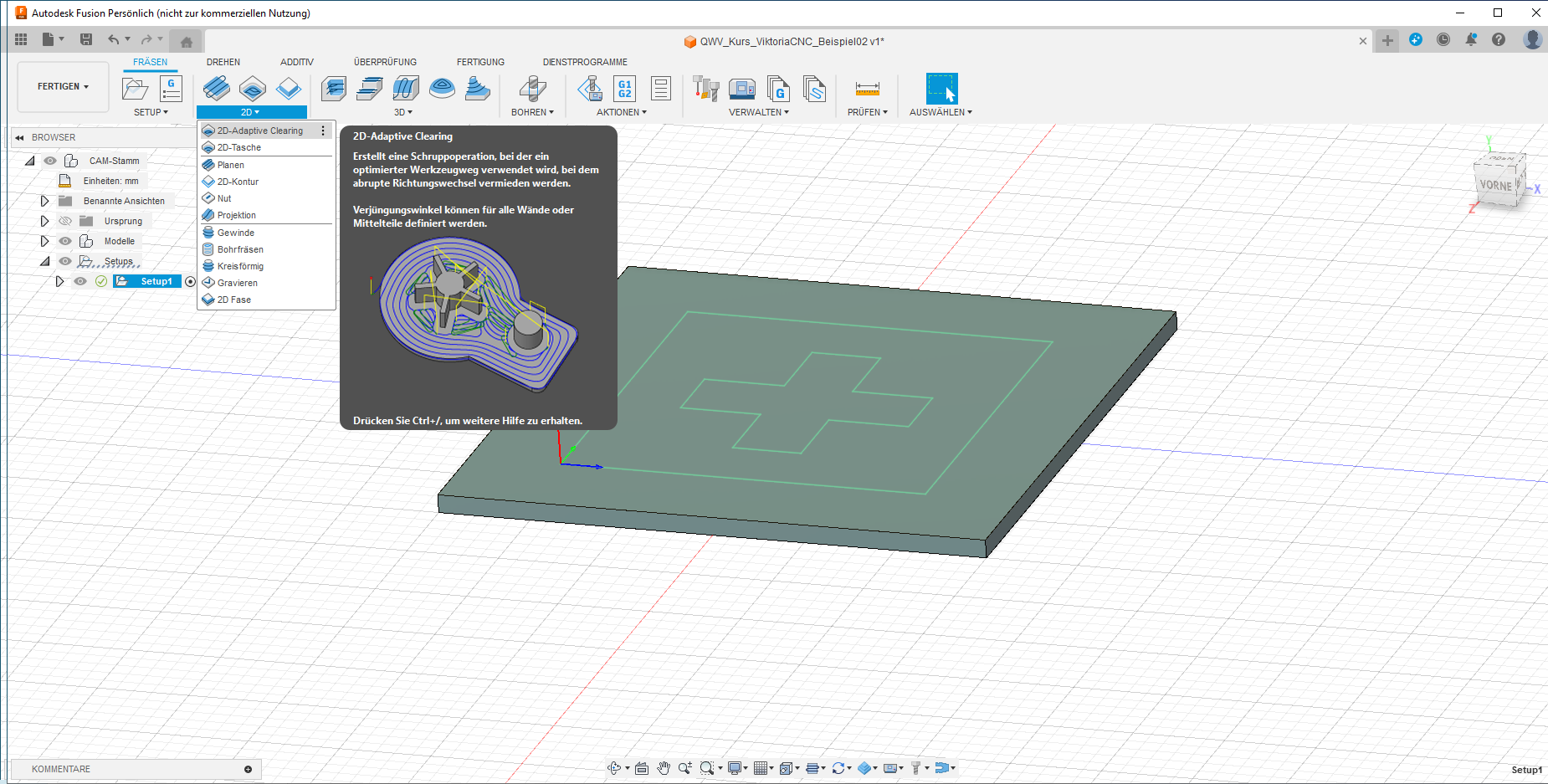The height and width of the screenshot is (784, 1548).
Task: Activate the Setup1 radio button
Action: pos(190,281)
